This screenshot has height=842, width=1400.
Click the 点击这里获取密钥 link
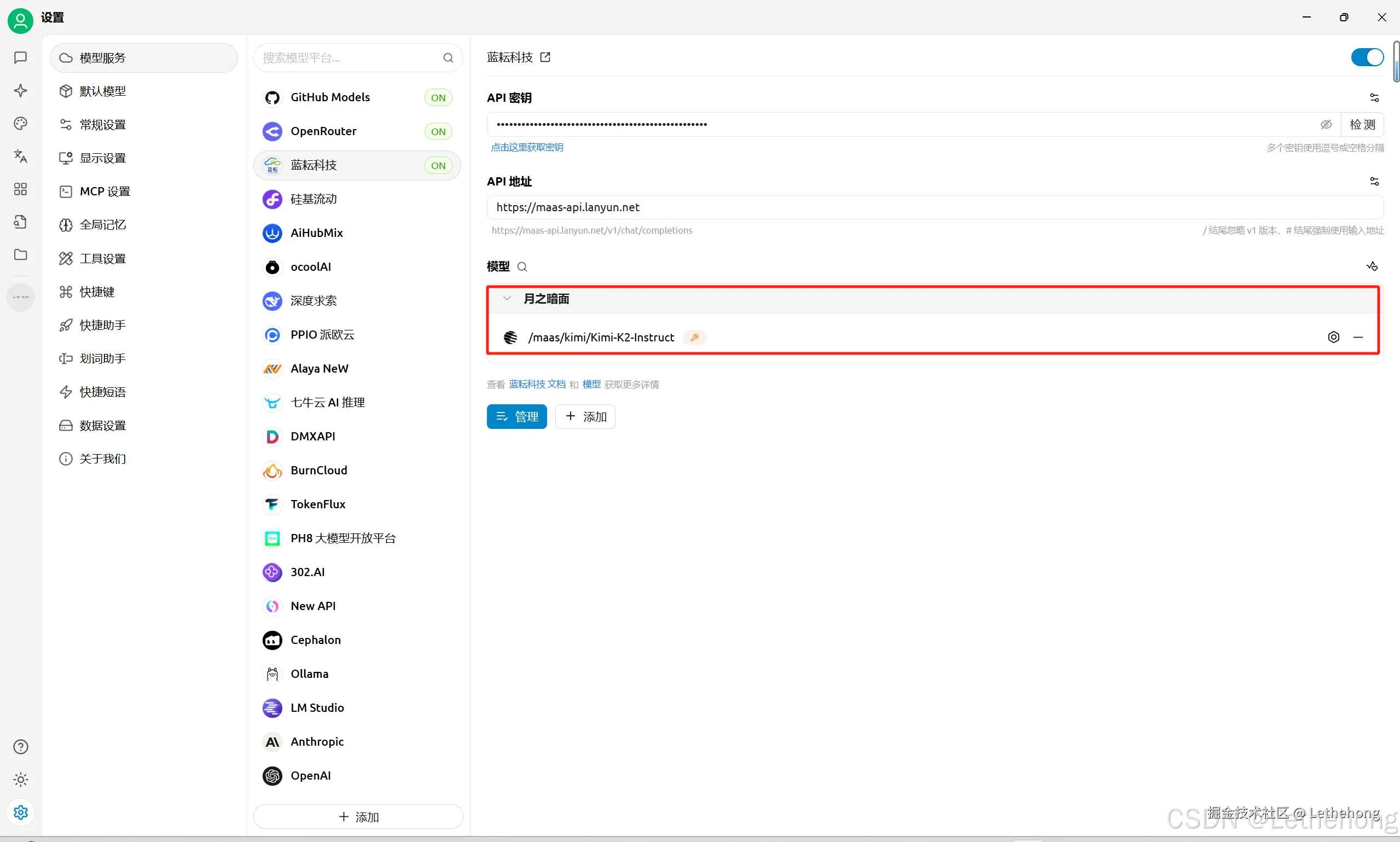point(527,148)
